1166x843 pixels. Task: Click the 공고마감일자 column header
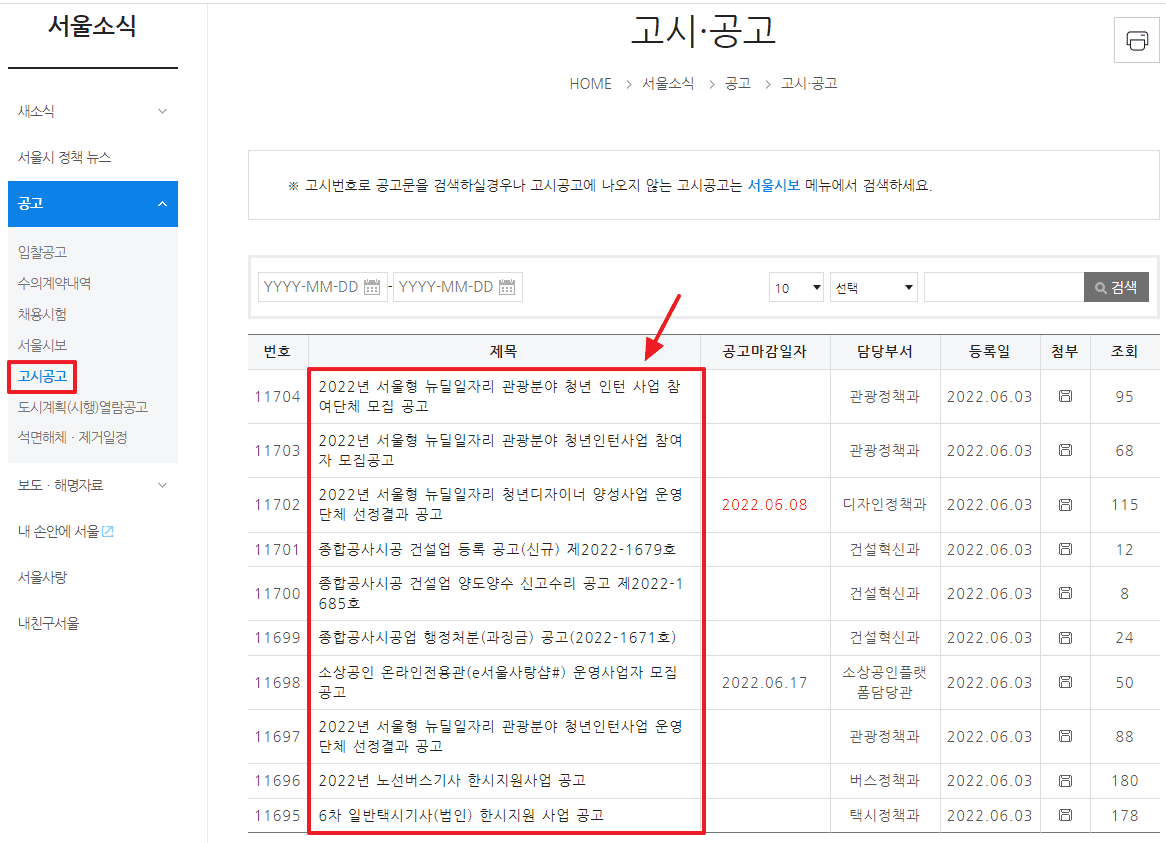764,352
